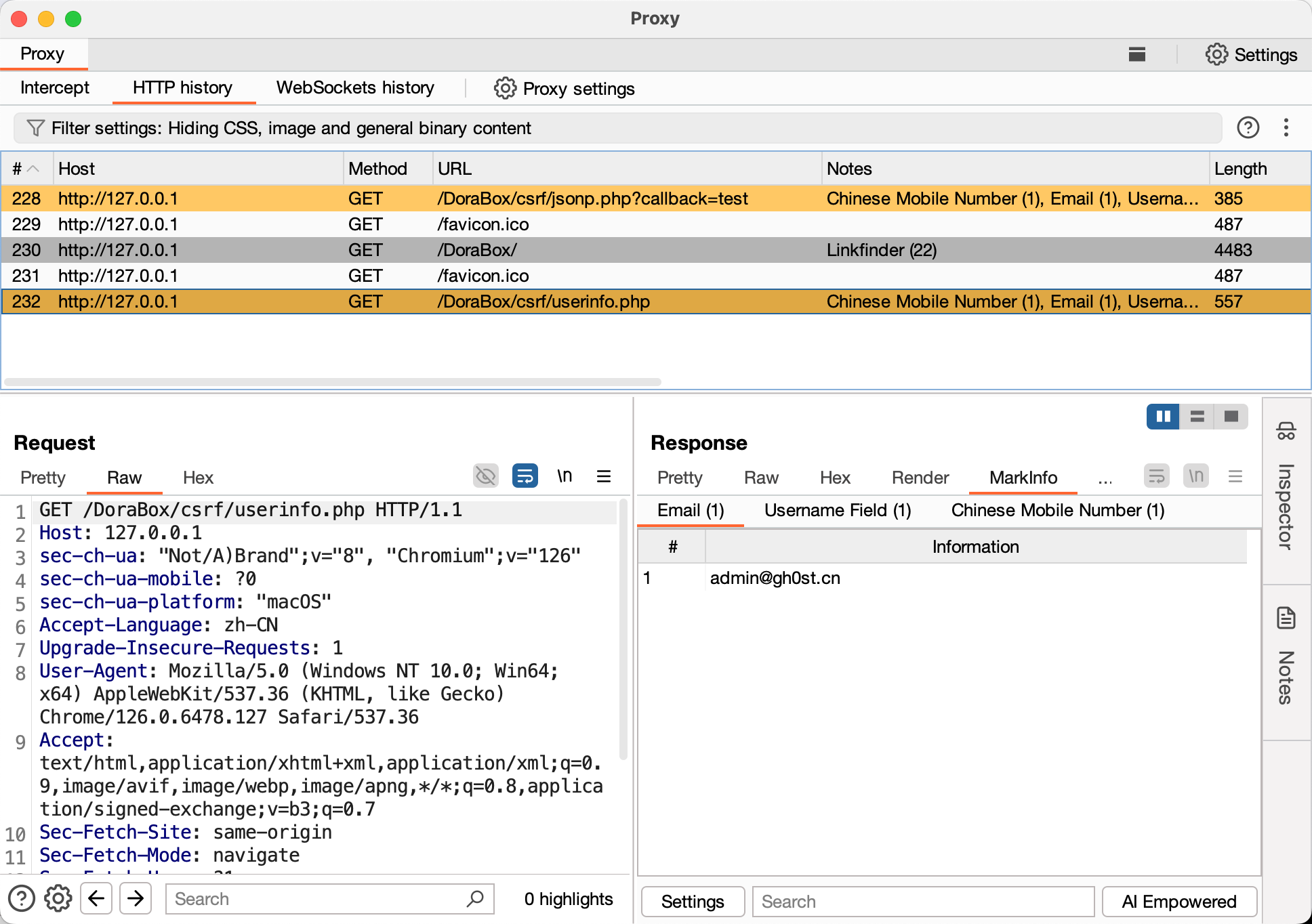Open the Request panel hamburger menu
1312x924 pixels.
pos(603,476)
